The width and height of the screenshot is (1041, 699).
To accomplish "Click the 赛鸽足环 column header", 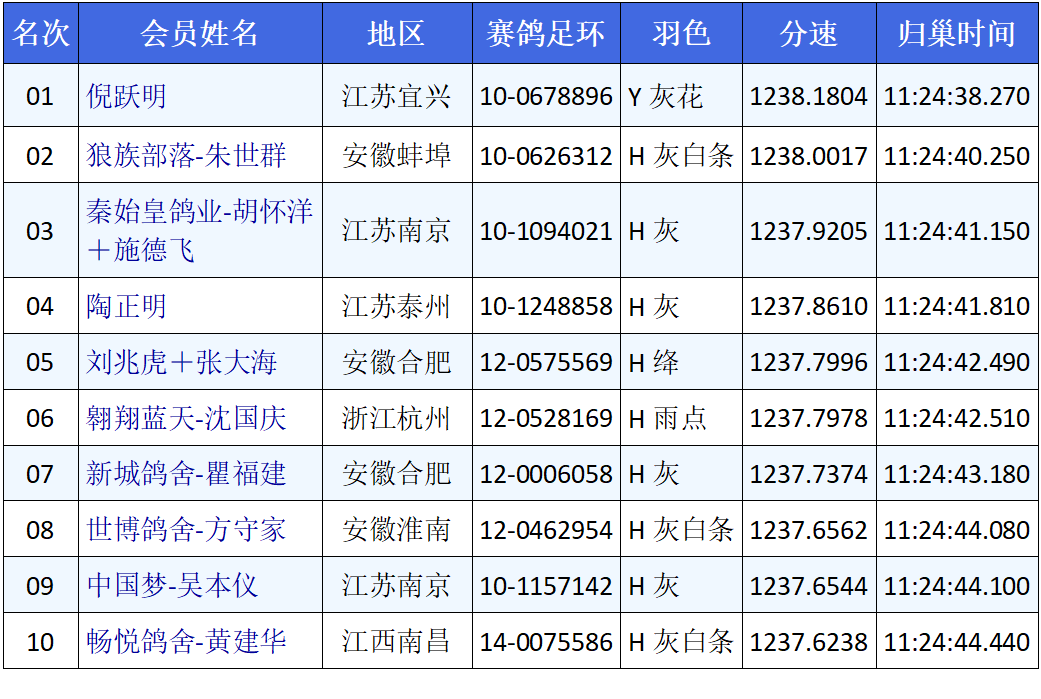I will (x=546, y=34).
